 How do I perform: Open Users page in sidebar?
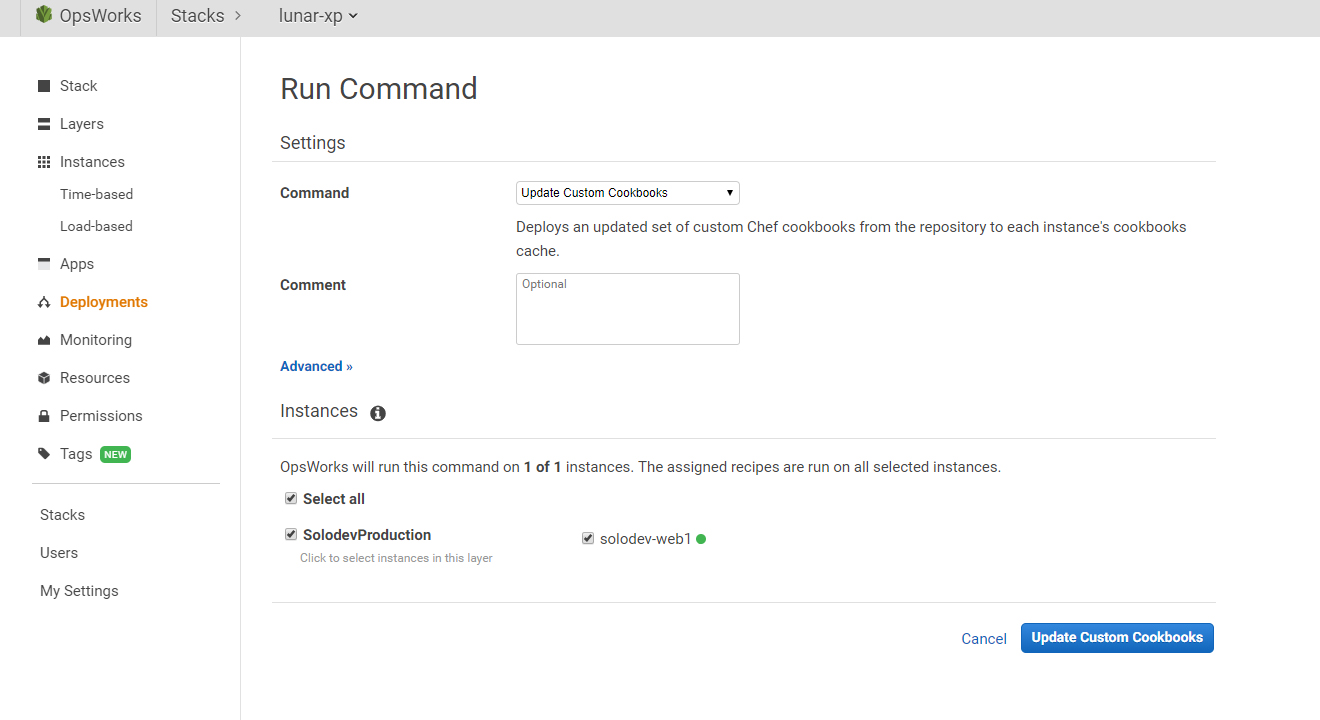point(59,553)
